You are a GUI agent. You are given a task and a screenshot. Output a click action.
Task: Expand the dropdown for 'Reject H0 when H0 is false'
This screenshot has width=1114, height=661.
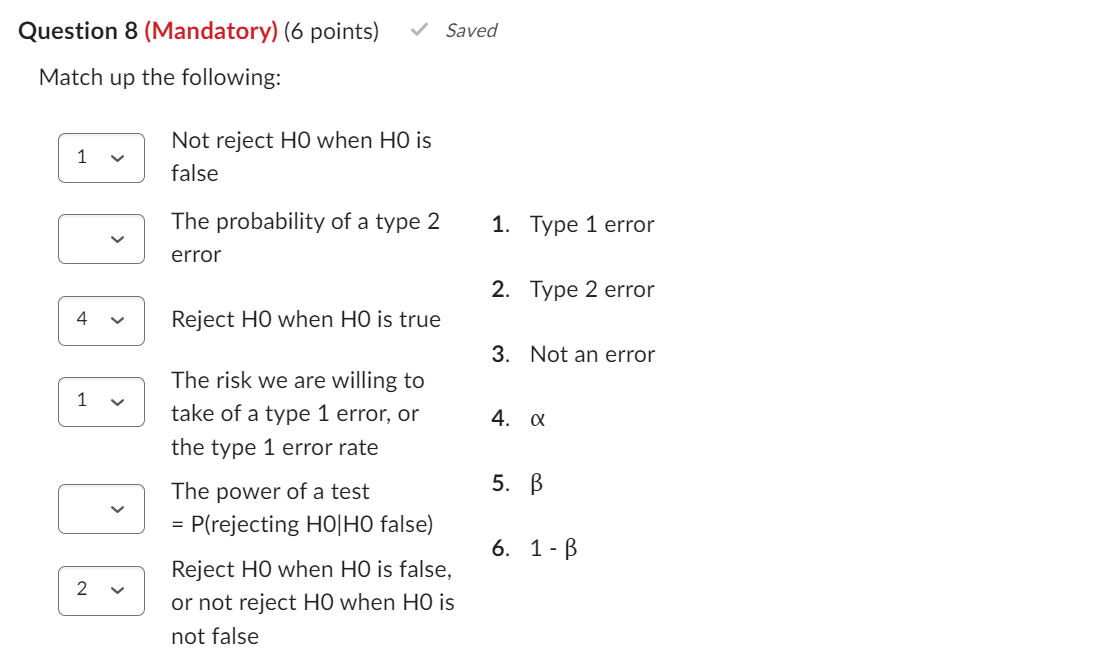(x=101, y=590)
